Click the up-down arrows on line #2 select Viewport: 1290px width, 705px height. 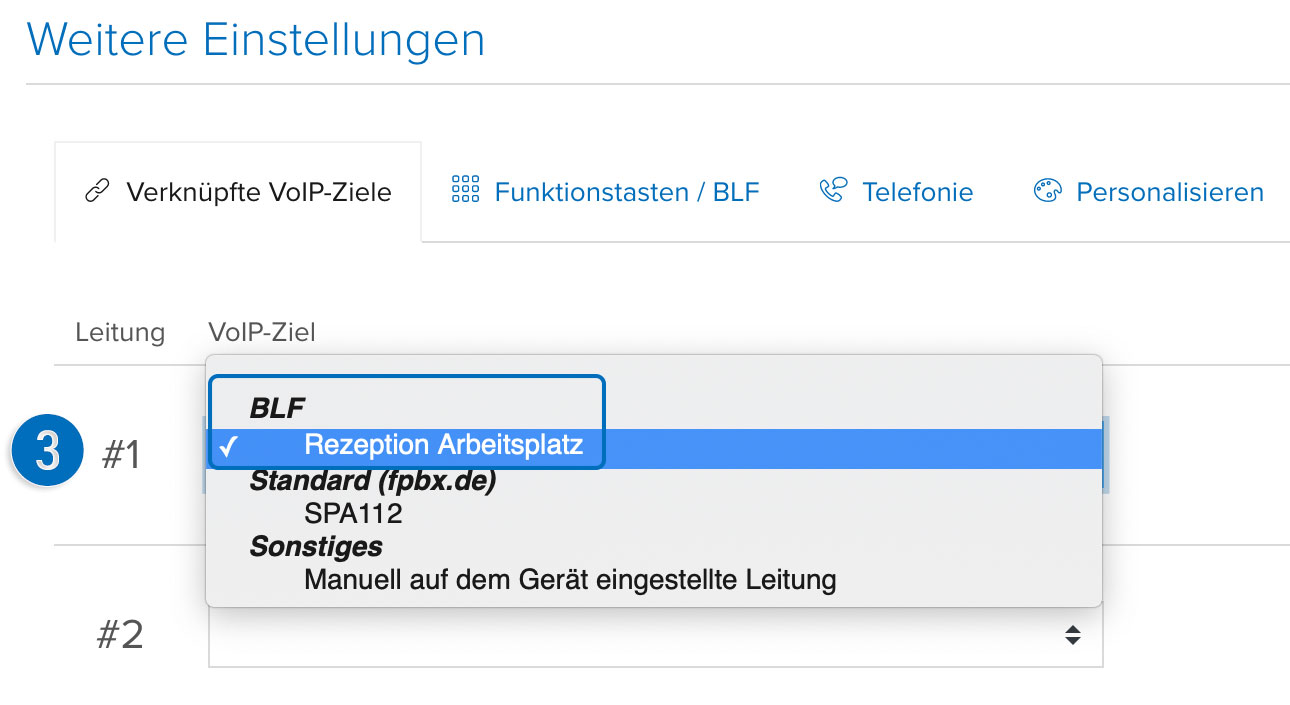click(1072, 635)
